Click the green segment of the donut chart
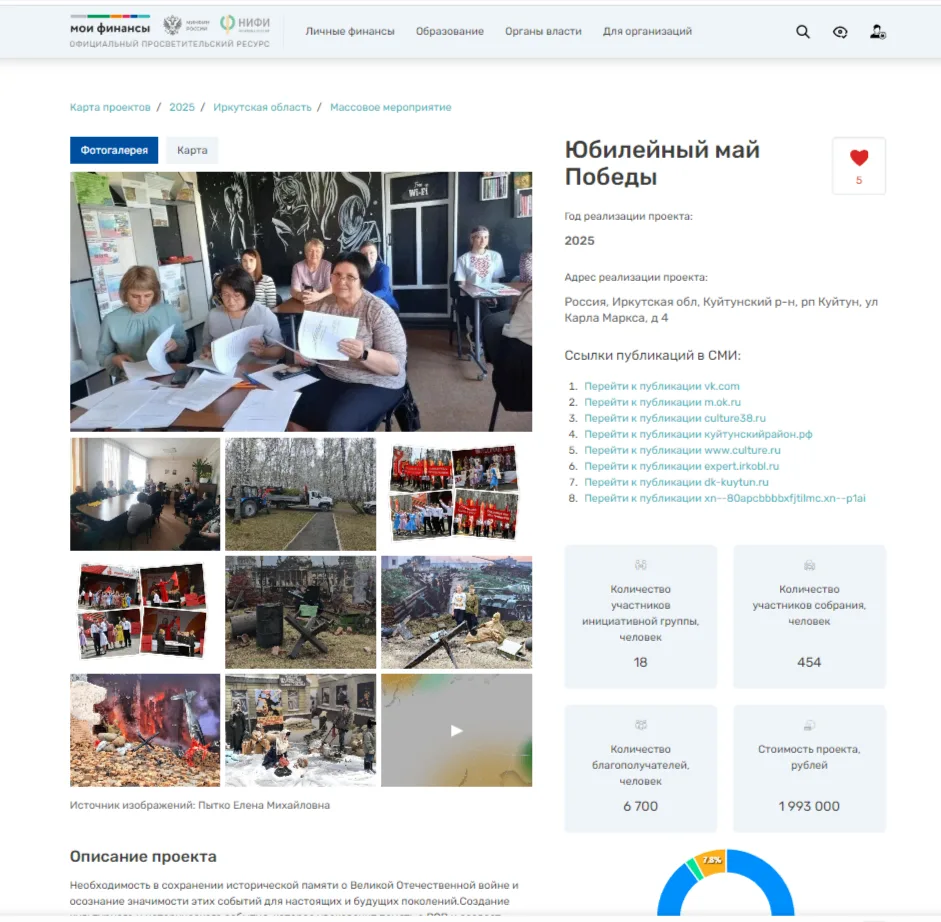The width and height of the screenshot is (941, 922). [x=694, y=870]
